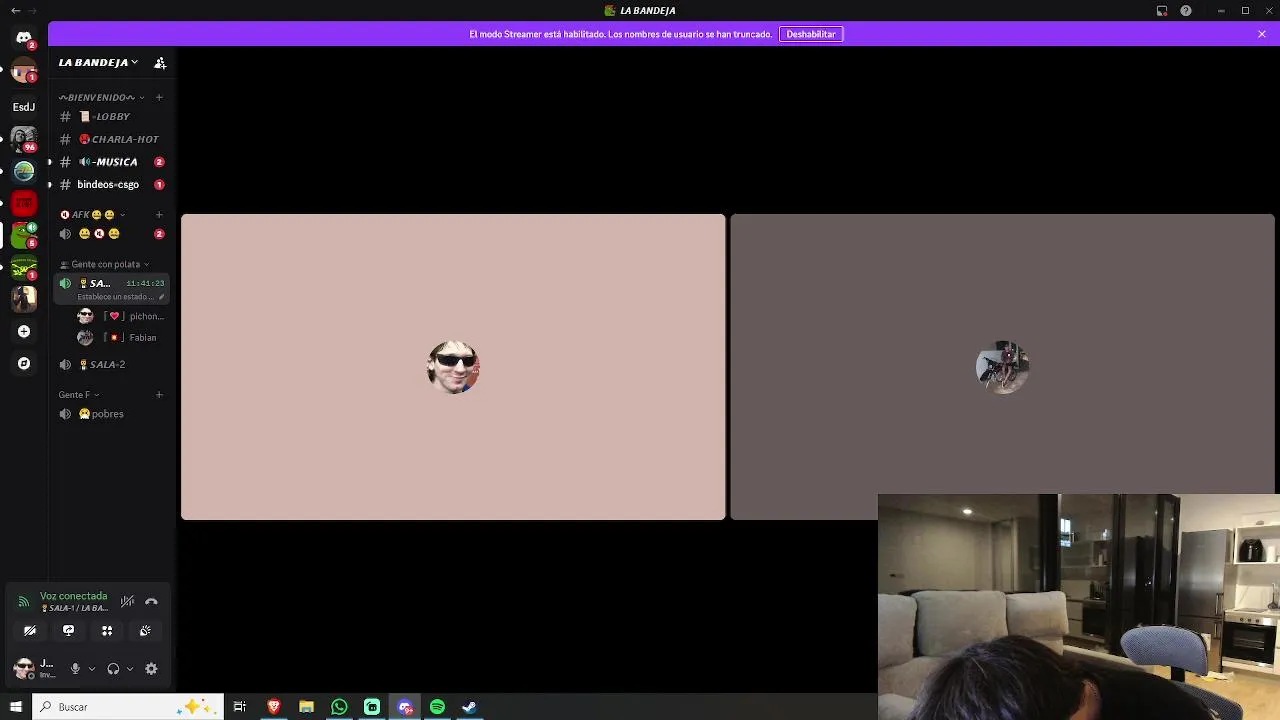
Task: Join the AFK emoji voice channel
Action: click(111, 234)
